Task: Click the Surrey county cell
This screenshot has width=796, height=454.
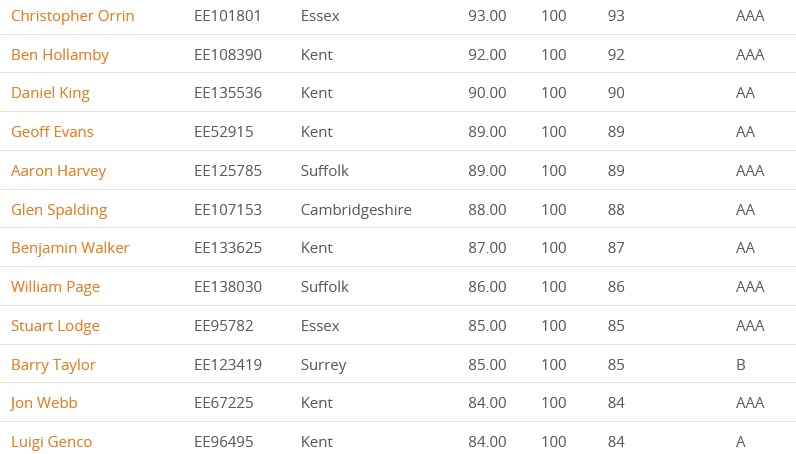Action: click(323, 365)
